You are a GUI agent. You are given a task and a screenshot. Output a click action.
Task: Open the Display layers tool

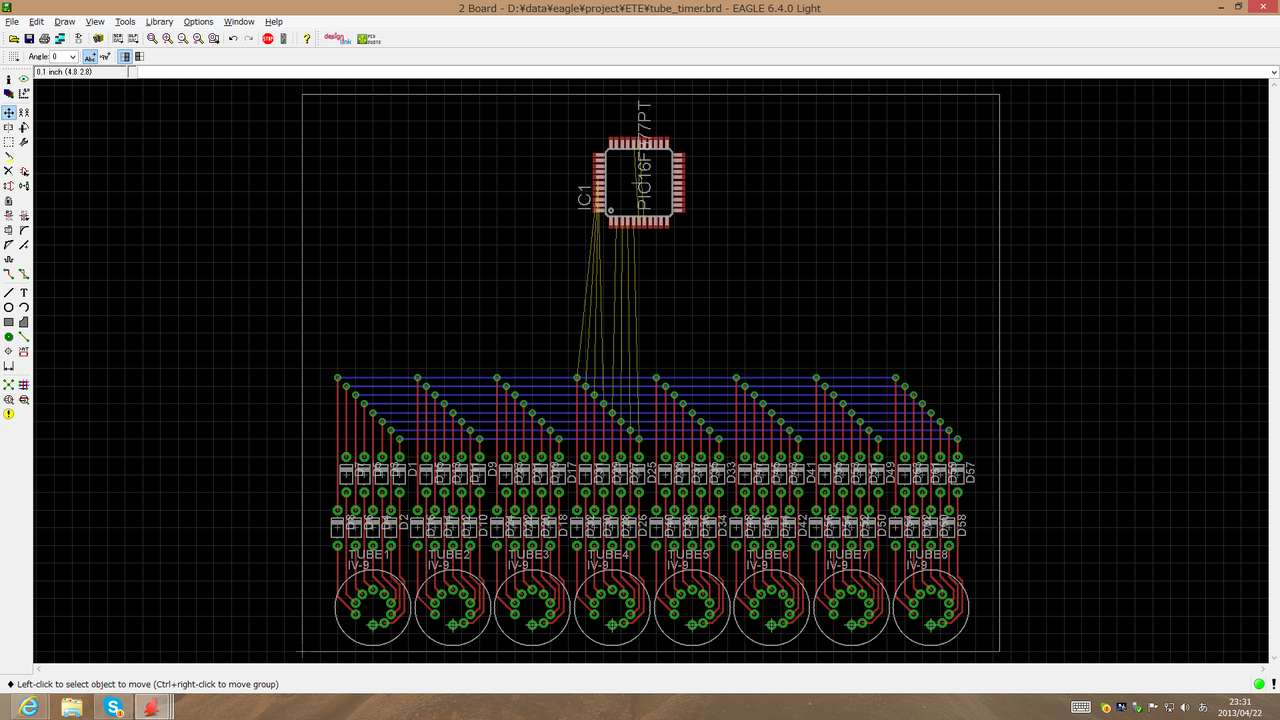(9, 94)
